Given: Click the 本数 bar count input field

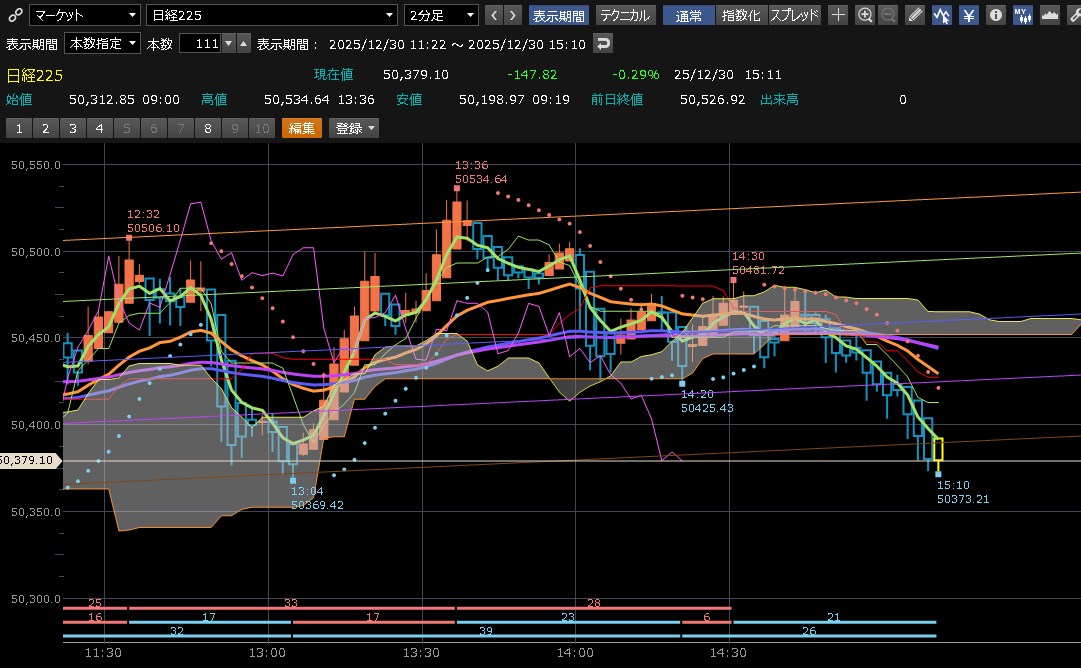Looking at the screenshot, I should click(200, 43).
